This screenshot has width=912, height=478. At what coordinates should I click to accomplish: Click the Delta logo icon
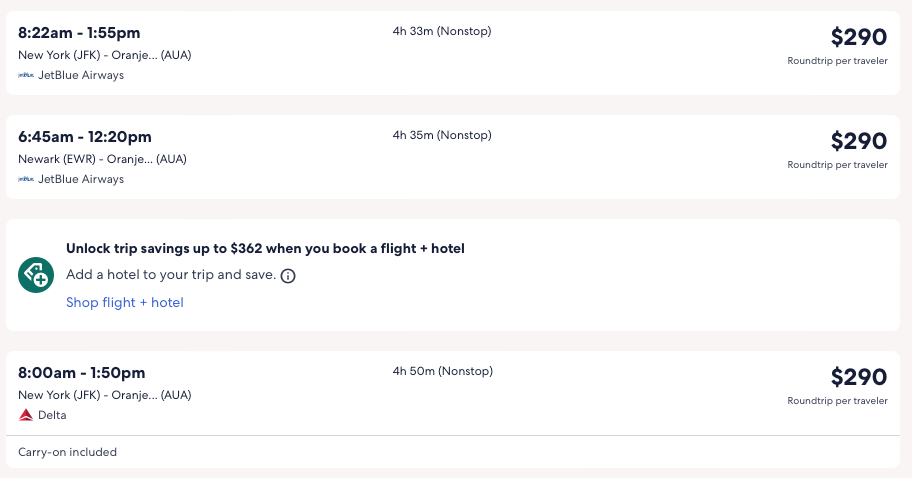[x=26, y=415]
